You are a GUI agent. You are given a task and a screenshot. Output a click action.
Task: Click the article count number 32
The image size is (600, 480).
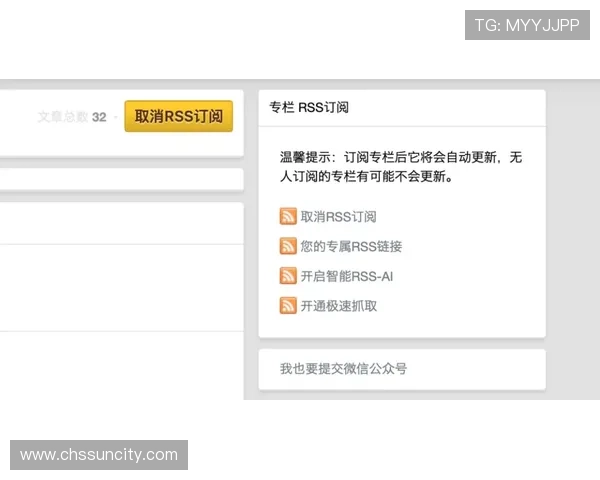point(99,117)
